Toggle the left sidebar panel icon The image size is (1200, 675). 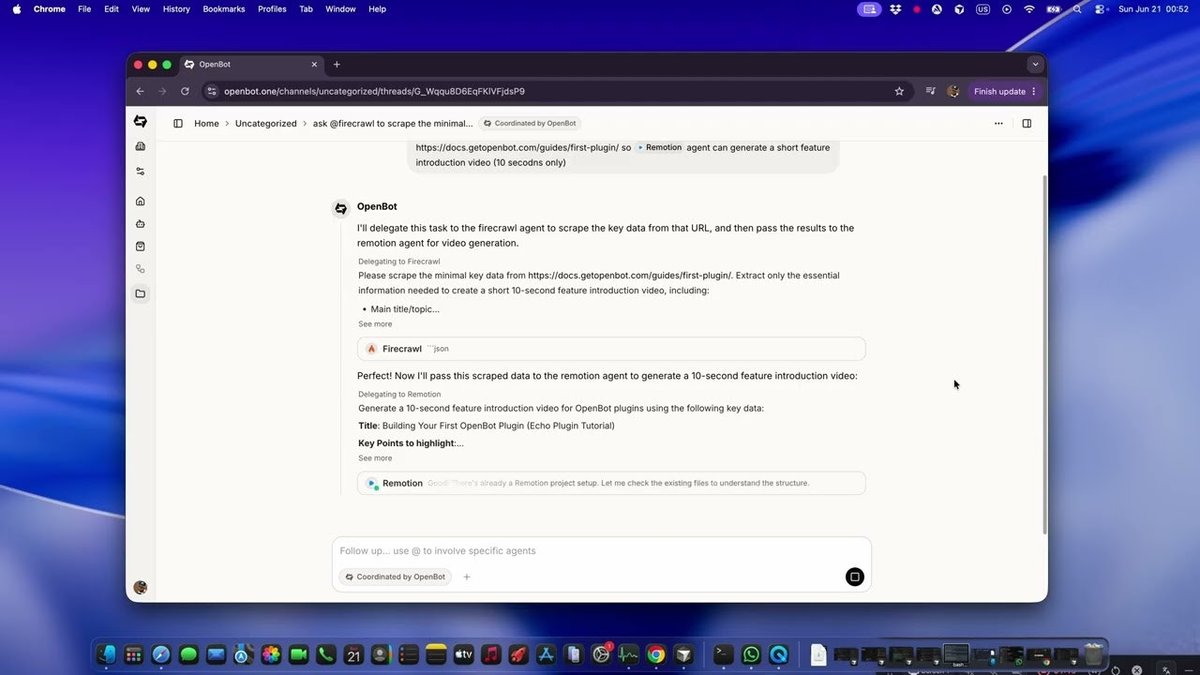click(178, 124)
